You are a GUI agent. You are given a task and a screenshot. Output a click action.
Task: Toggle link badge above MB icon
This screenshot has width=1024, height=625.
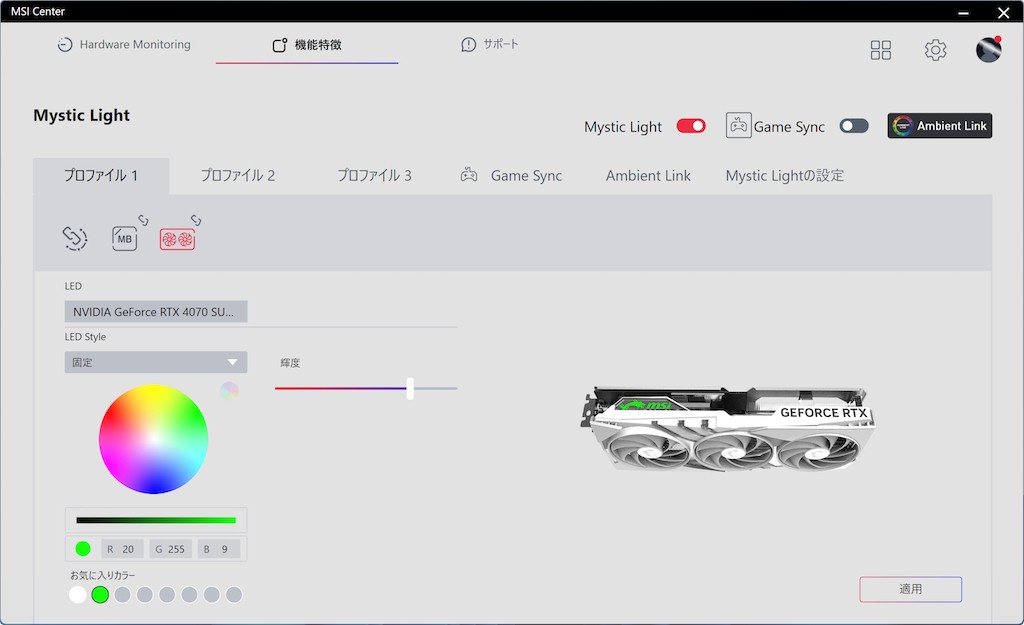[143, 220]
